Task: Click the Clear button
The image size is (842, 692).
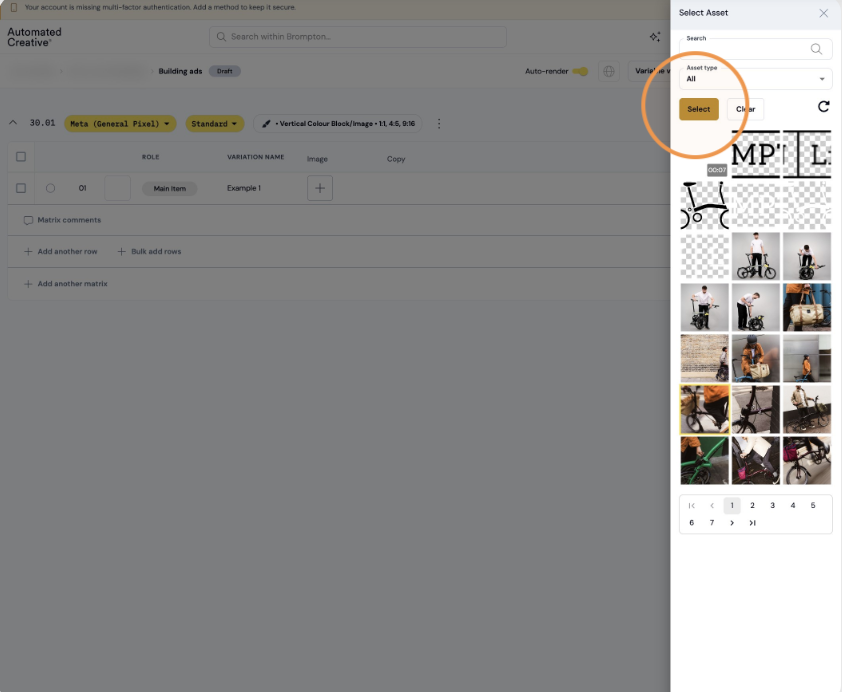Action: [745, 109]
